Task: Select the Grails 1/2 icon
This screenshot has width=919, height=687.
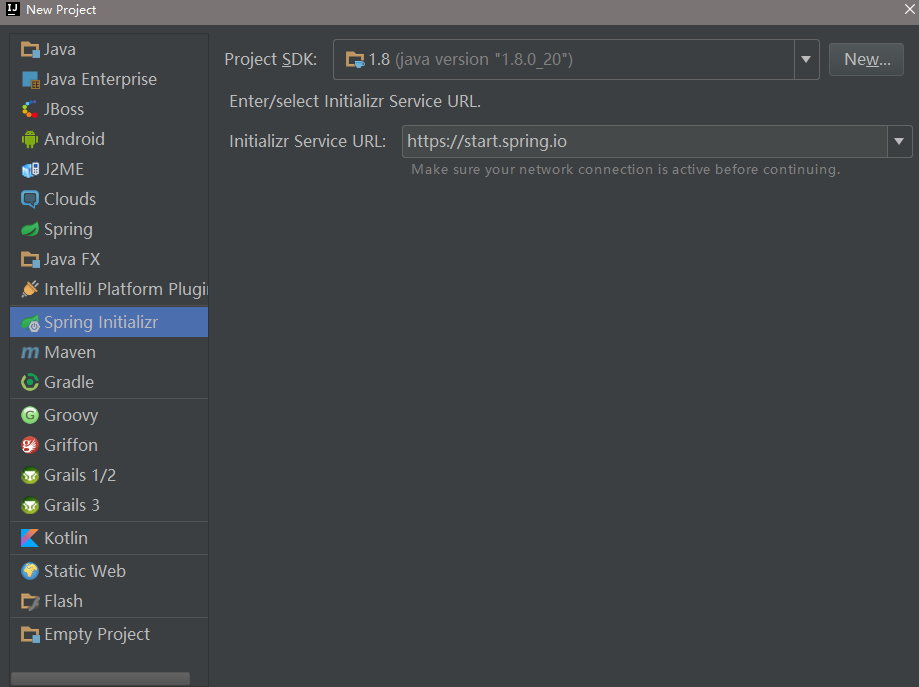Action: pyautogui.click(x=30, y=475)
